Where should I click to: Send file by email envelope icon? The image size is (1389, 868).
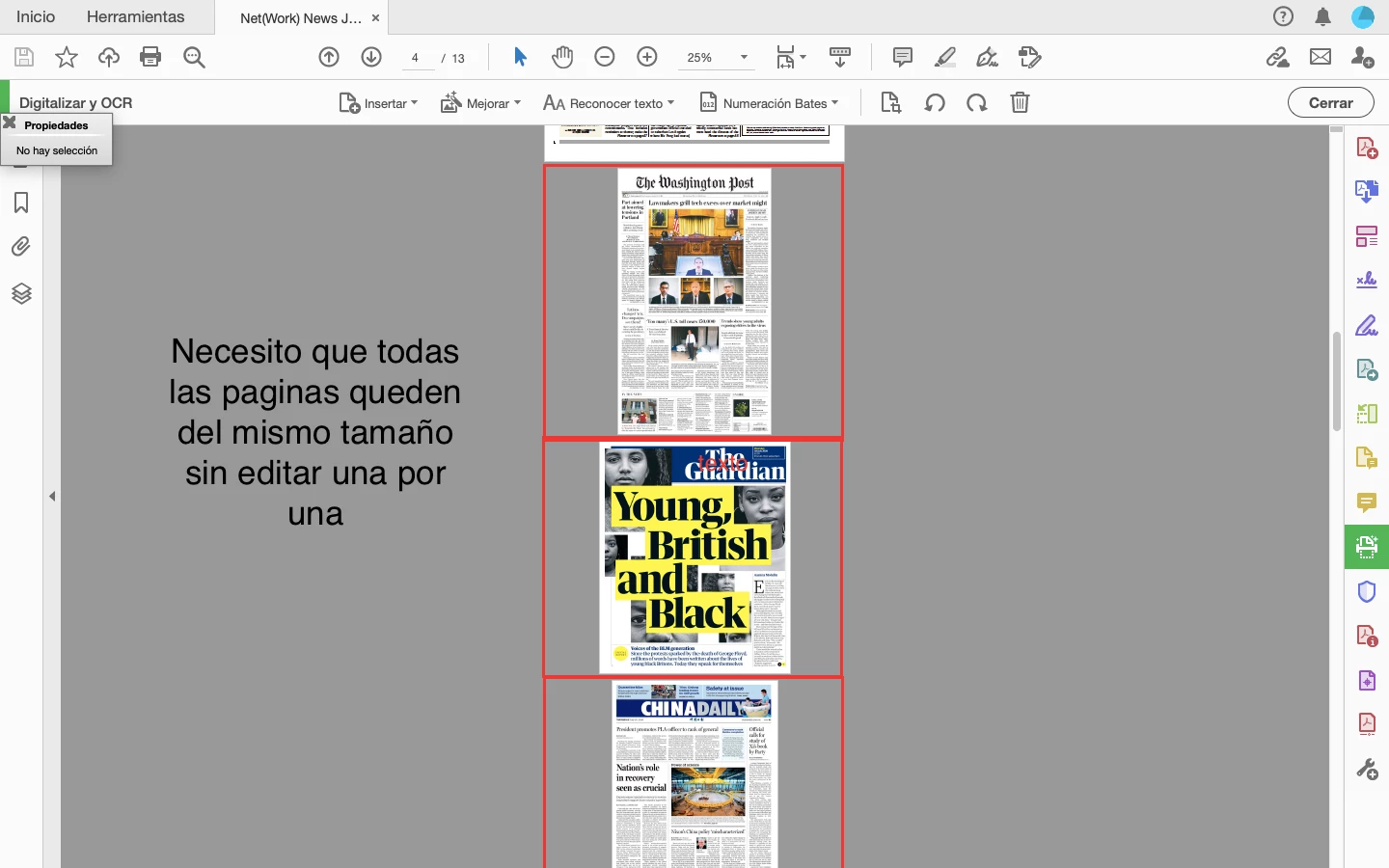point(1321,57)
